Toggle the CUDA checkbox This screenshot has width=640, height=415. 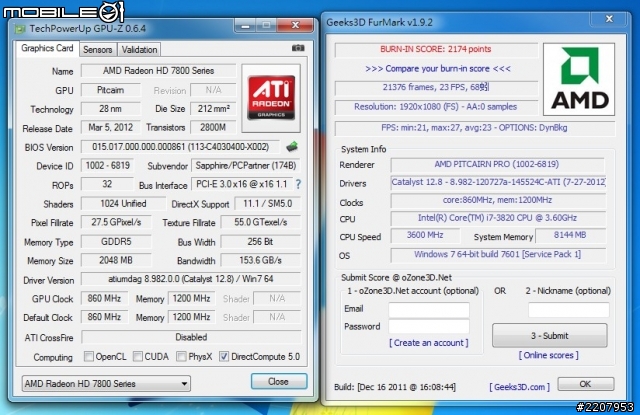pos(138,357)
